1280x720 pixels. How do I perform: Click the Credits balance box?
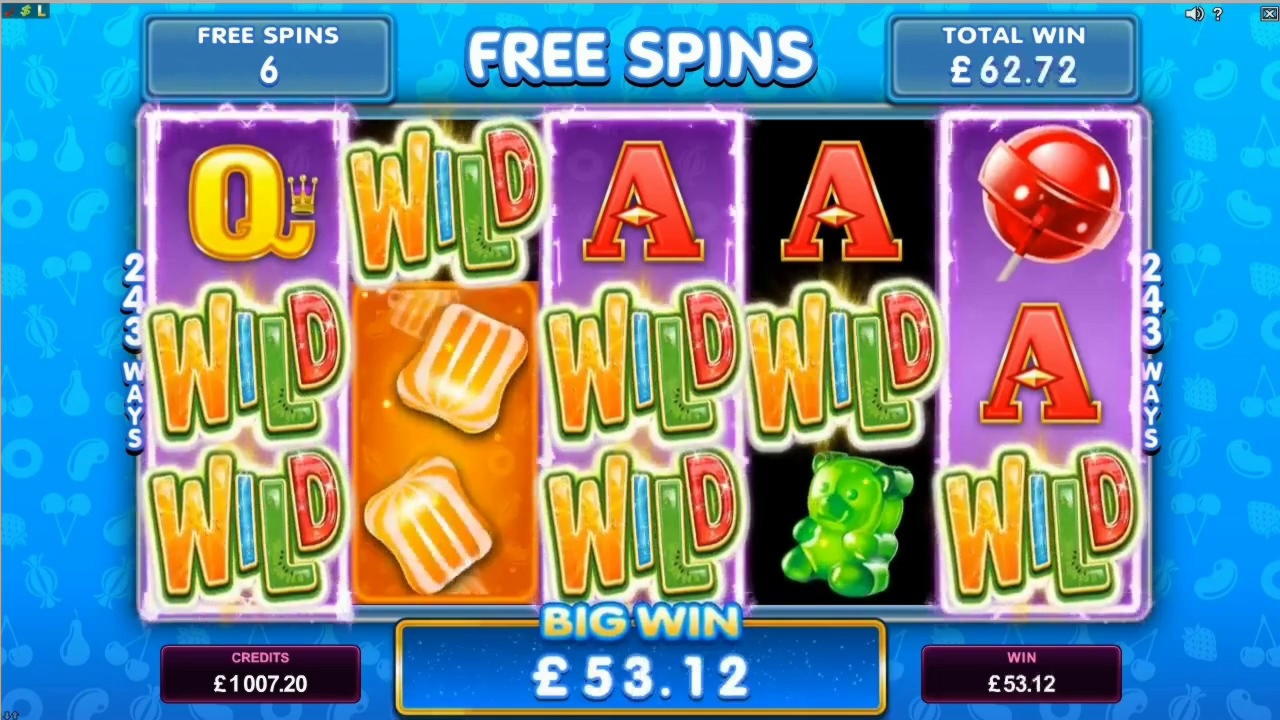[x=260, y=673]
